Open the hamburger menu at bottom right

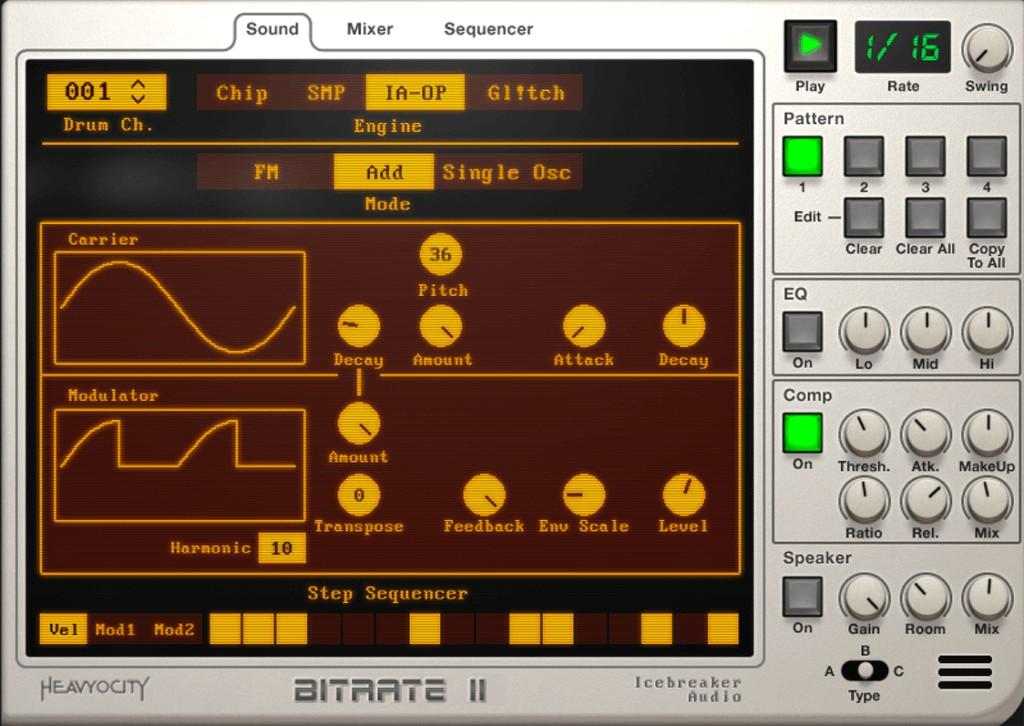[x=963, y=674]
